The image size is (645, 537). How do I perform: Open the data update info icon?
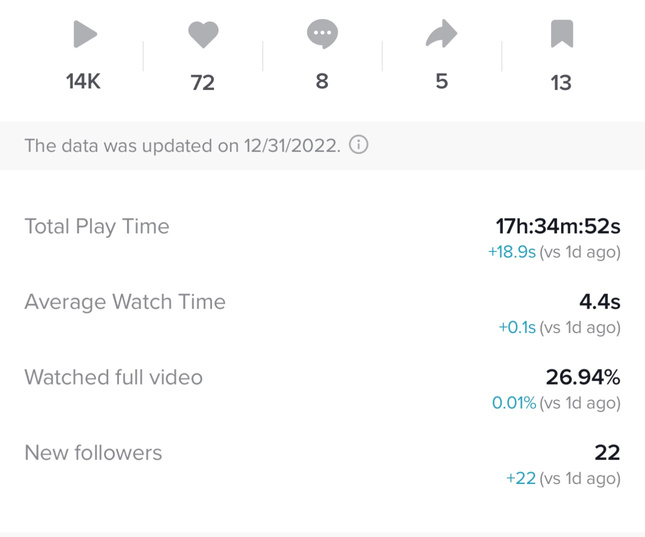(359, 145)
